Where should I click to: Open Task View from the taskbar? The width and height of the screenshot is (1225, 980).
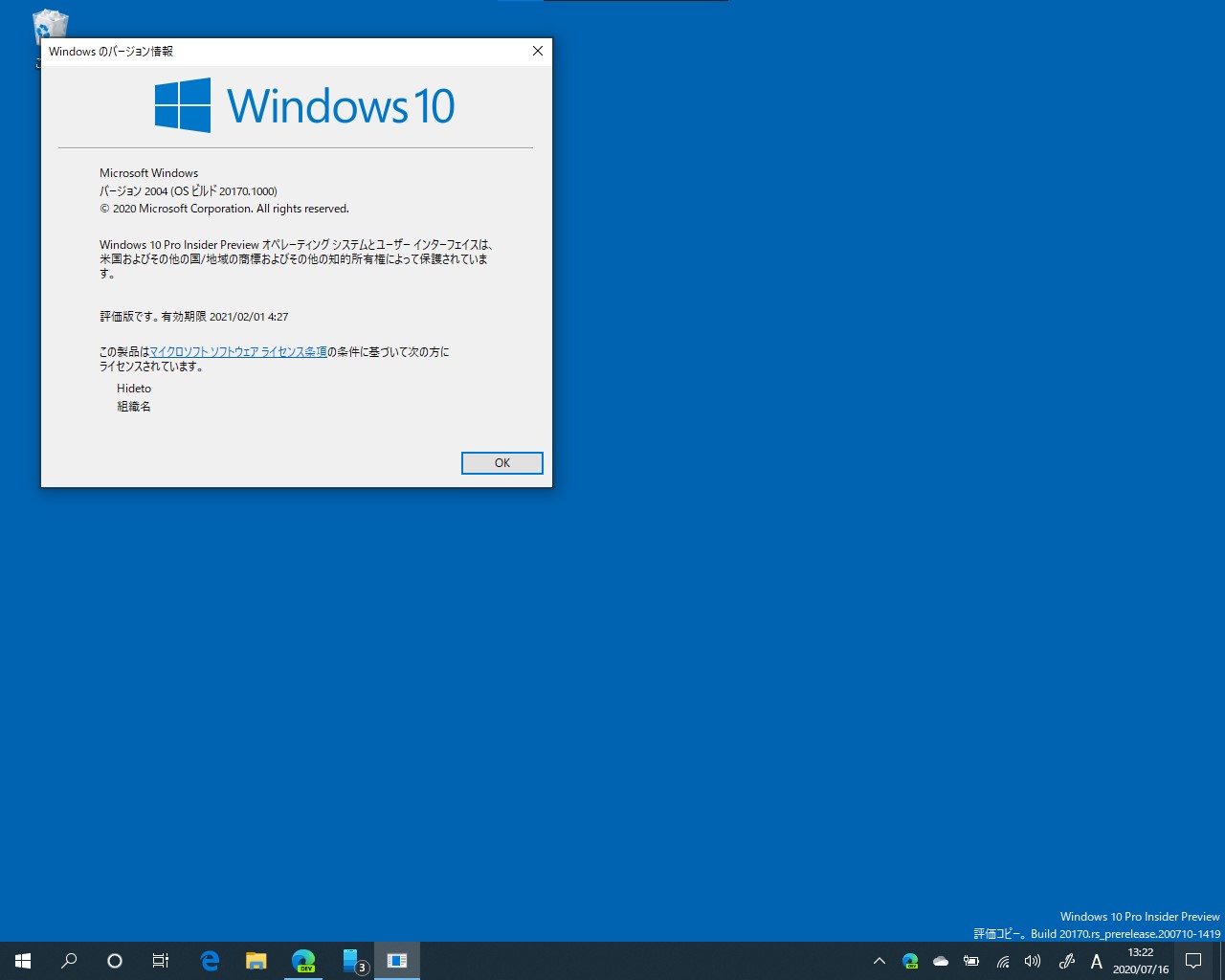(160, 961)
